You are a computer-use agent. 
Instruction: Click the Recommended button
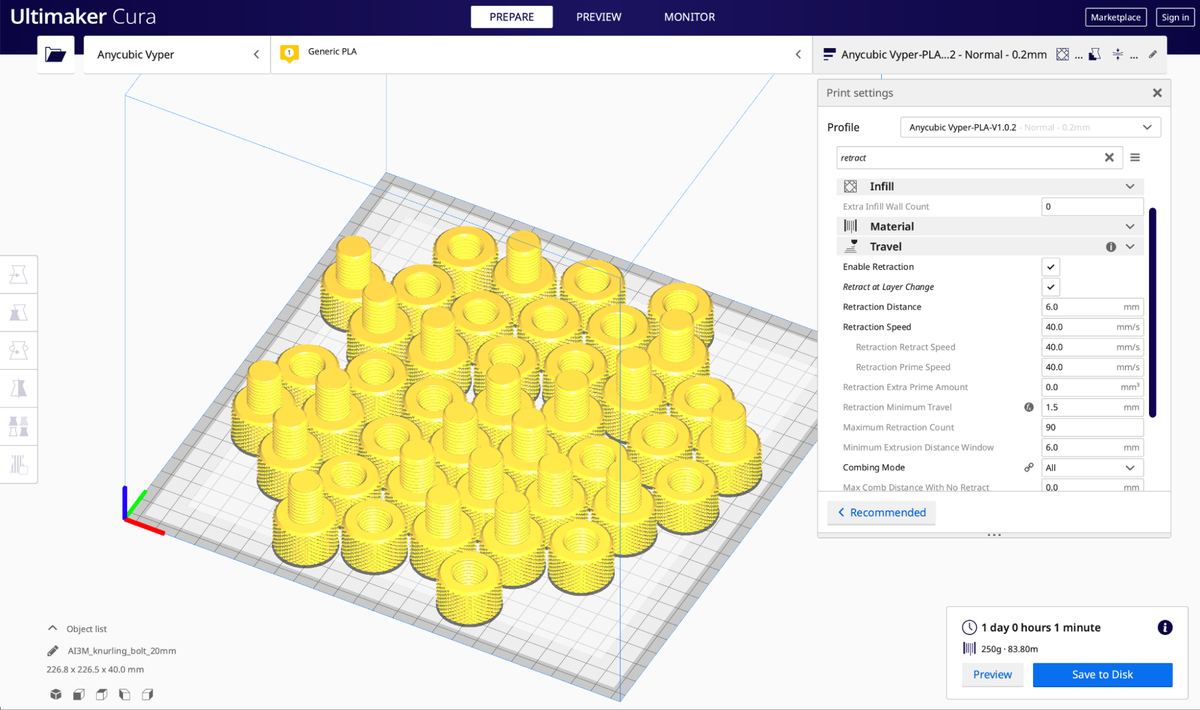point(881,512)
